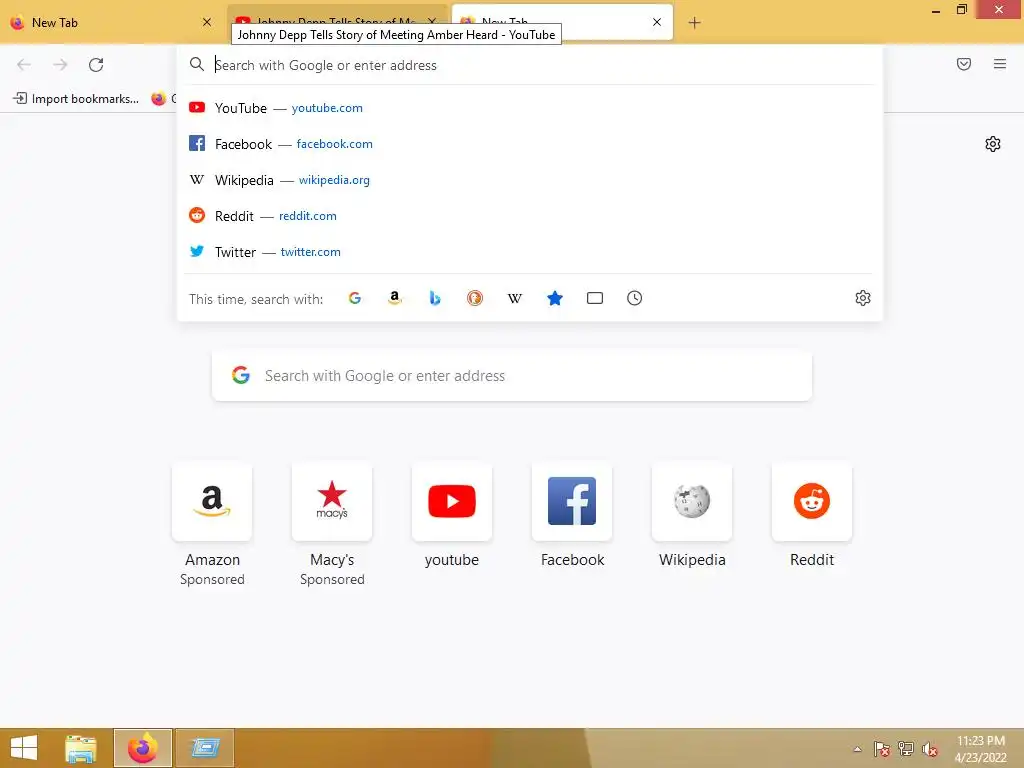Go forward one page
Viewport: 1024px width, 768px height.
pos(60,65)
